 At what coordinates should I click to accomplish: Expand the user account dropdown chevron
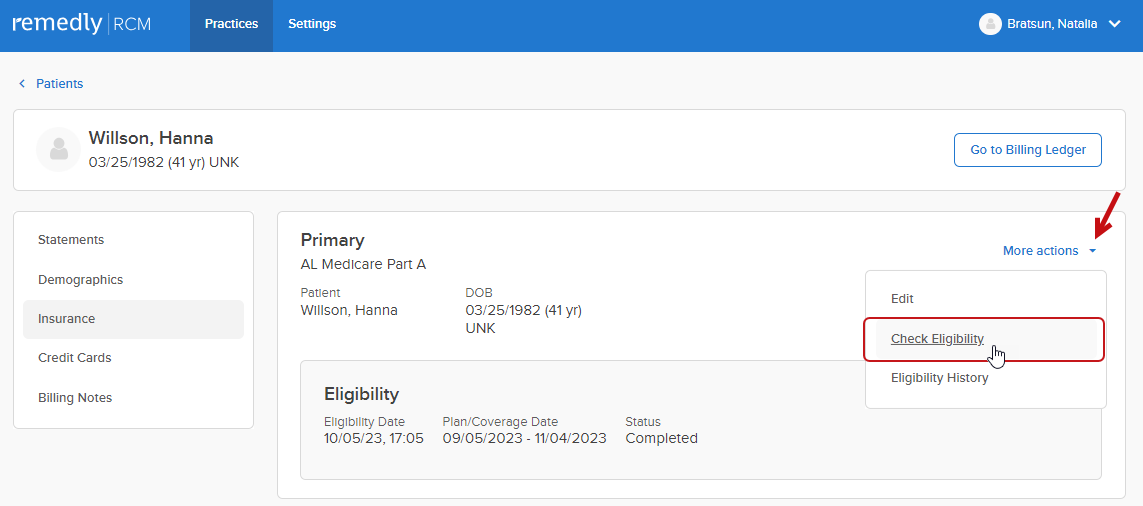pos(1115,24)
